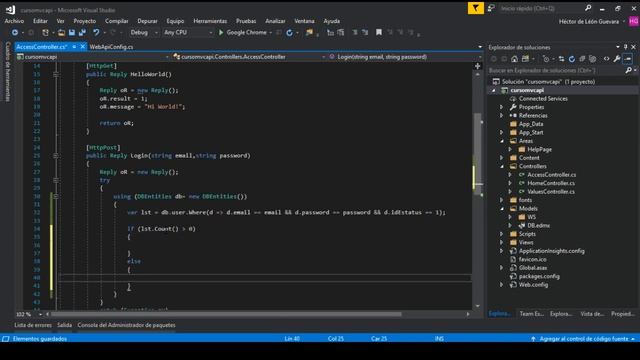Click the browser Refresh toolbar icon
This screenshot has width=640, height=360.
click(289, 33)
